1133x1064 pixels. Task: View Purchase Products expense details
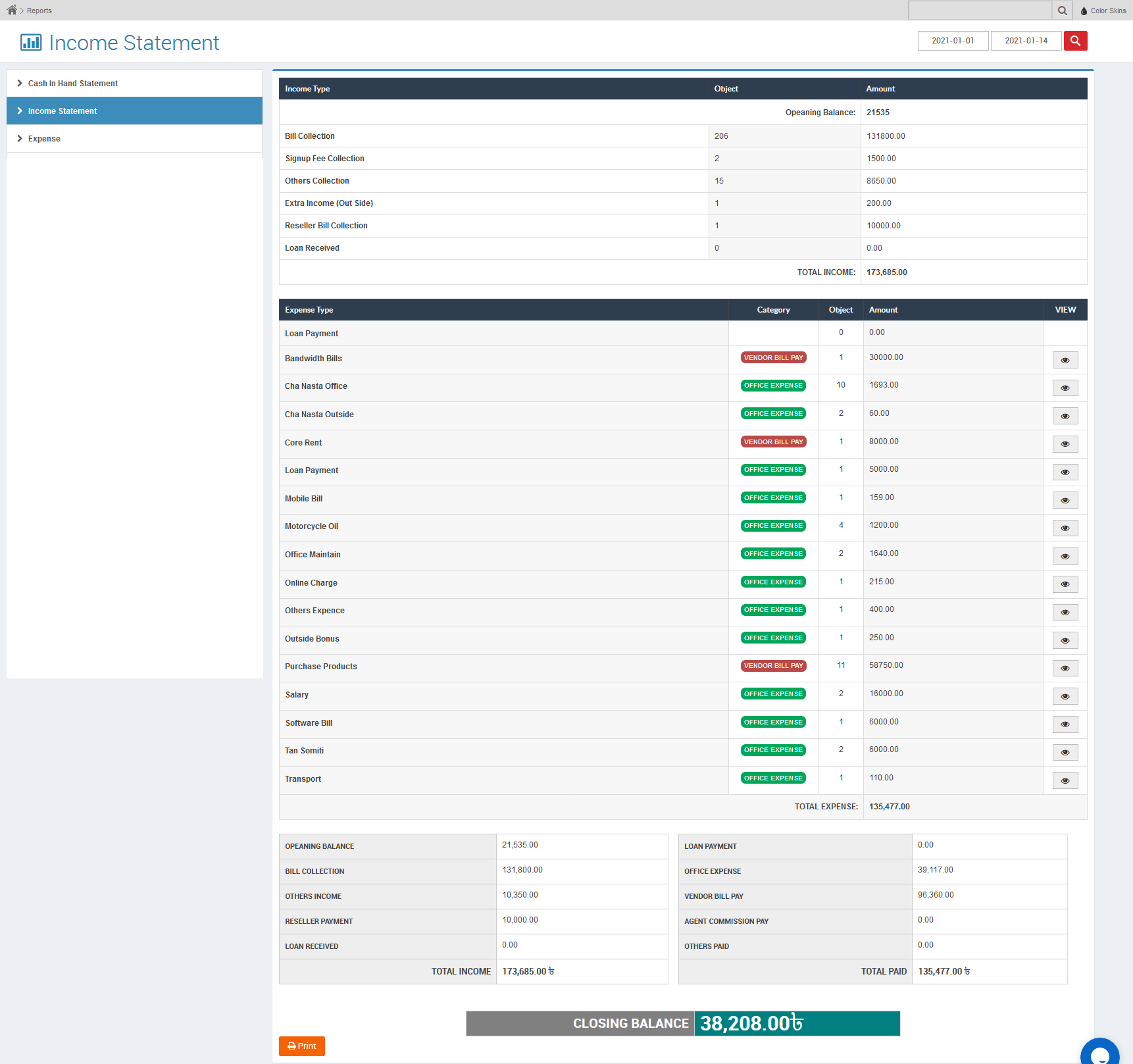click(1065, 669)
